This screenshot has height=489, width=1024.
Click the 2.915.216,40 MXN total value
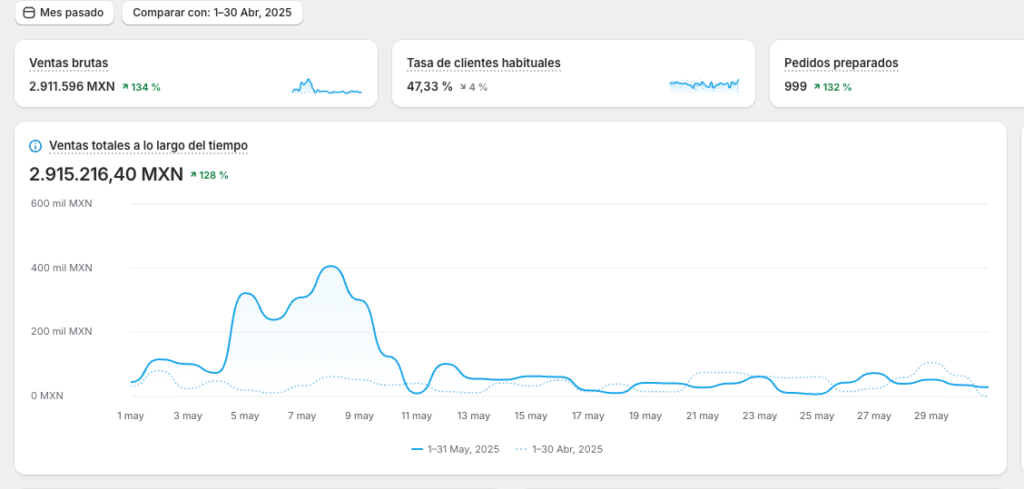tap(106, 174)
